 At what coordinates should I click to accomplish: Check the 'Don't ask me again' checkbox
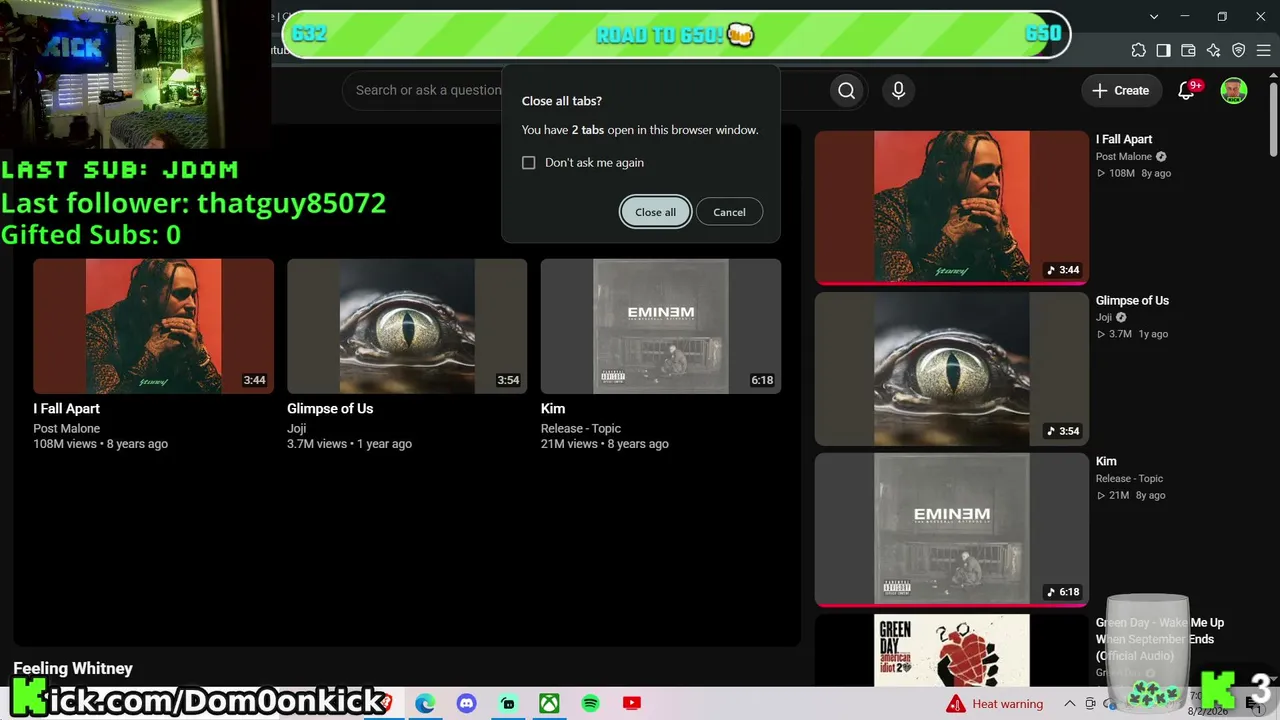[x=529, y=163]
